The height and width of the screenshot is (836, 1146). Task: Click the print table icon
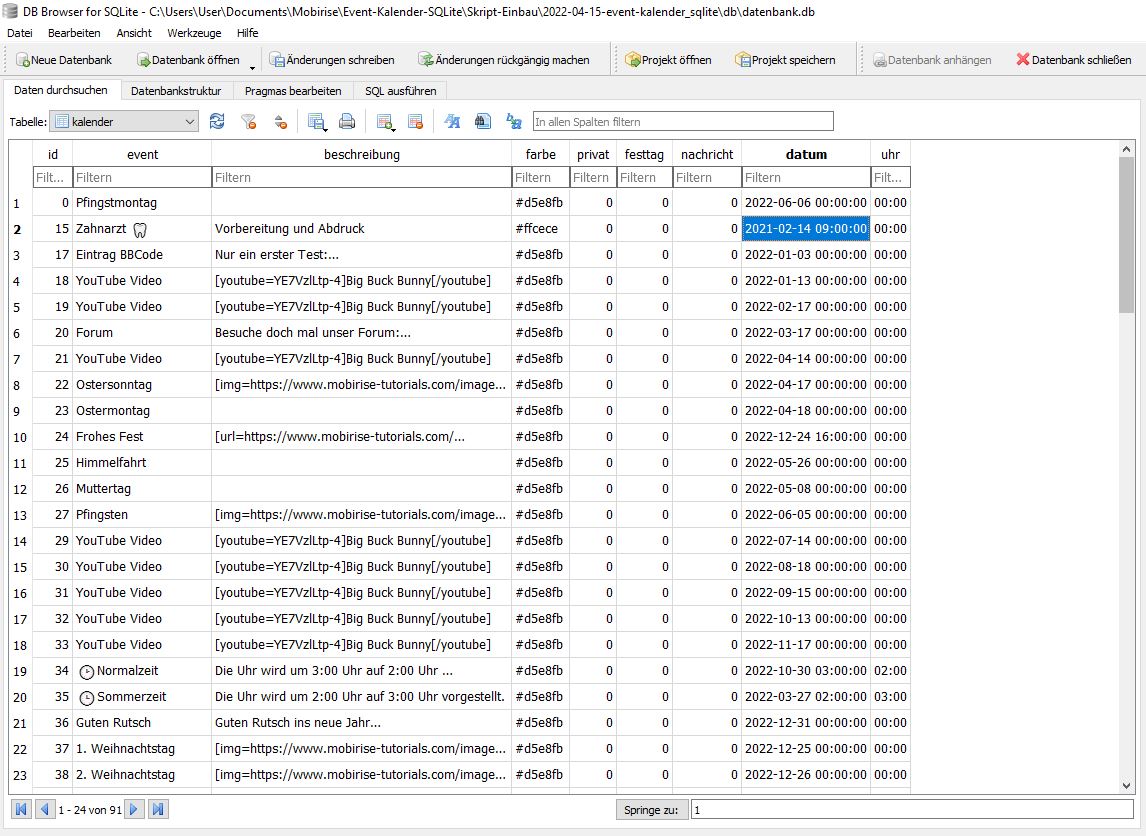pos(347,122)
